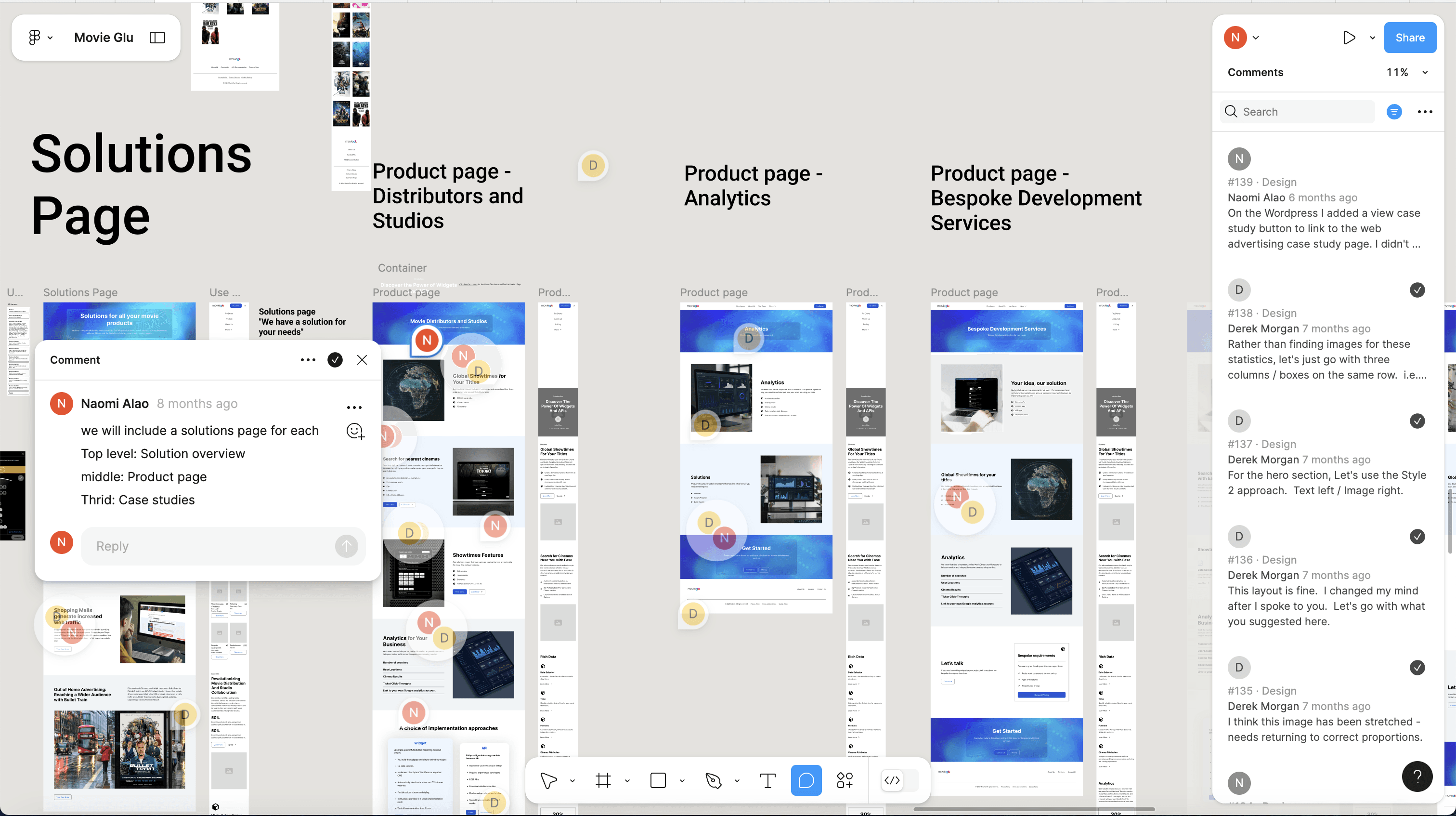Click the Share button
This screenshot has width=1456, height=816.
[1410, 38]
